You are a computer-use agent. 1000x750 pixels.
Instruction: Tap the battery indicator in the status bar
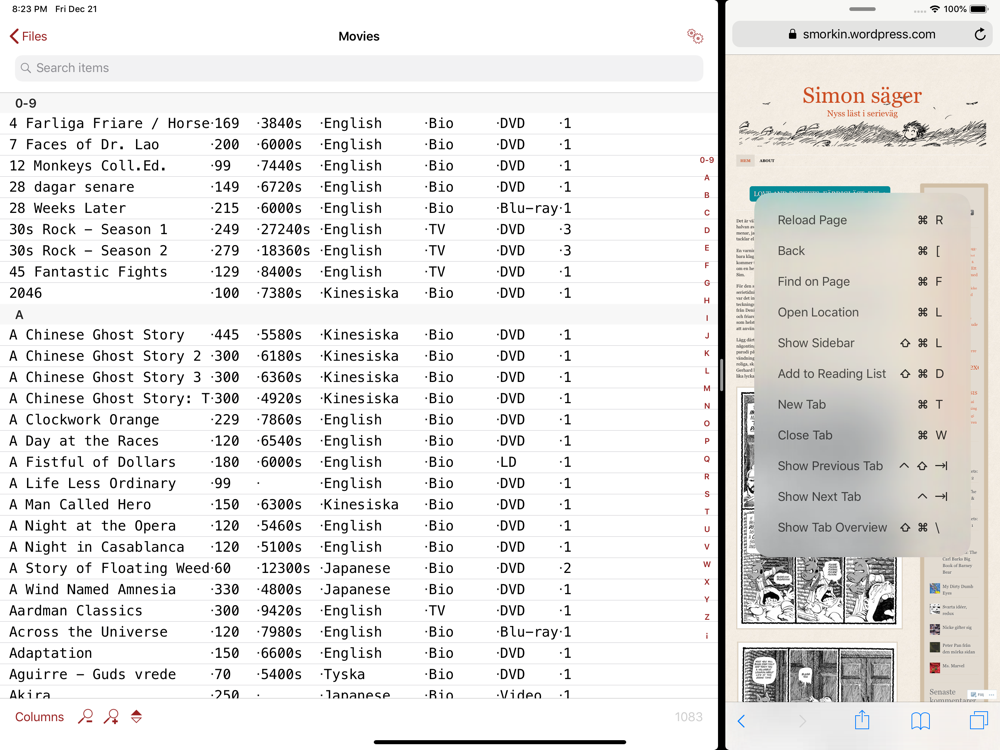coord(979,9)
